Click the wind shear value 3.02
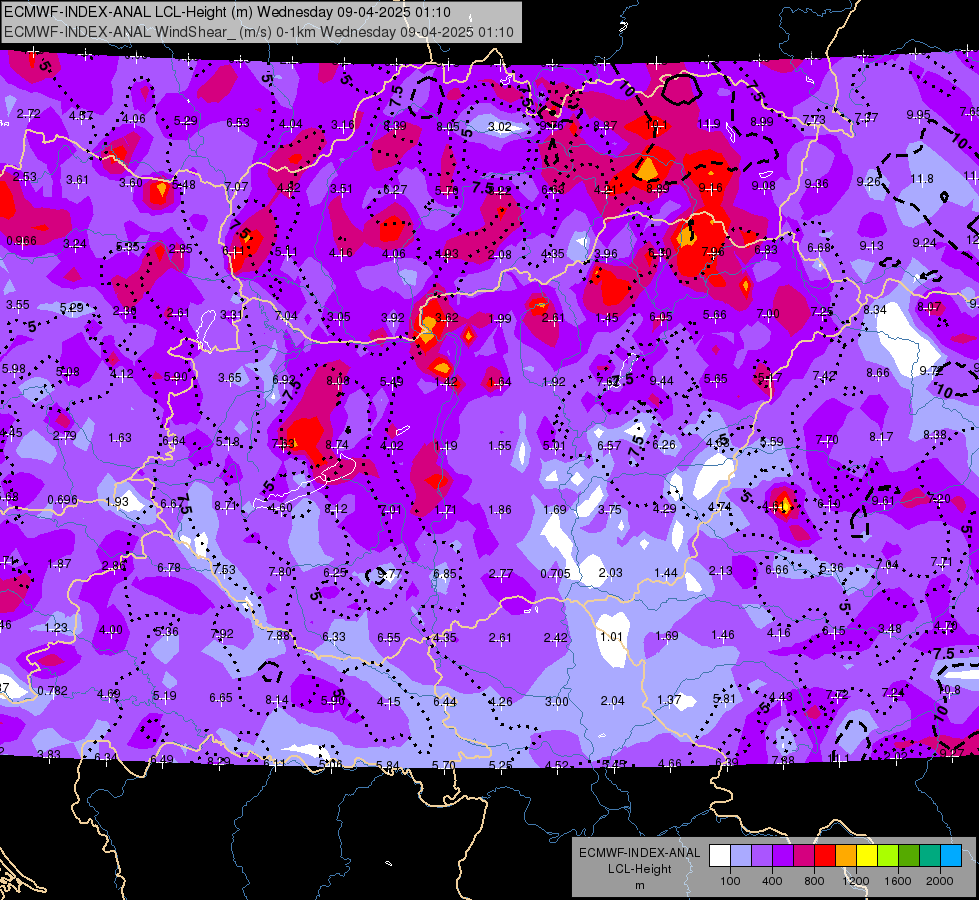The image size is (979, 900). pyautogui.click(x=499, y=127)
